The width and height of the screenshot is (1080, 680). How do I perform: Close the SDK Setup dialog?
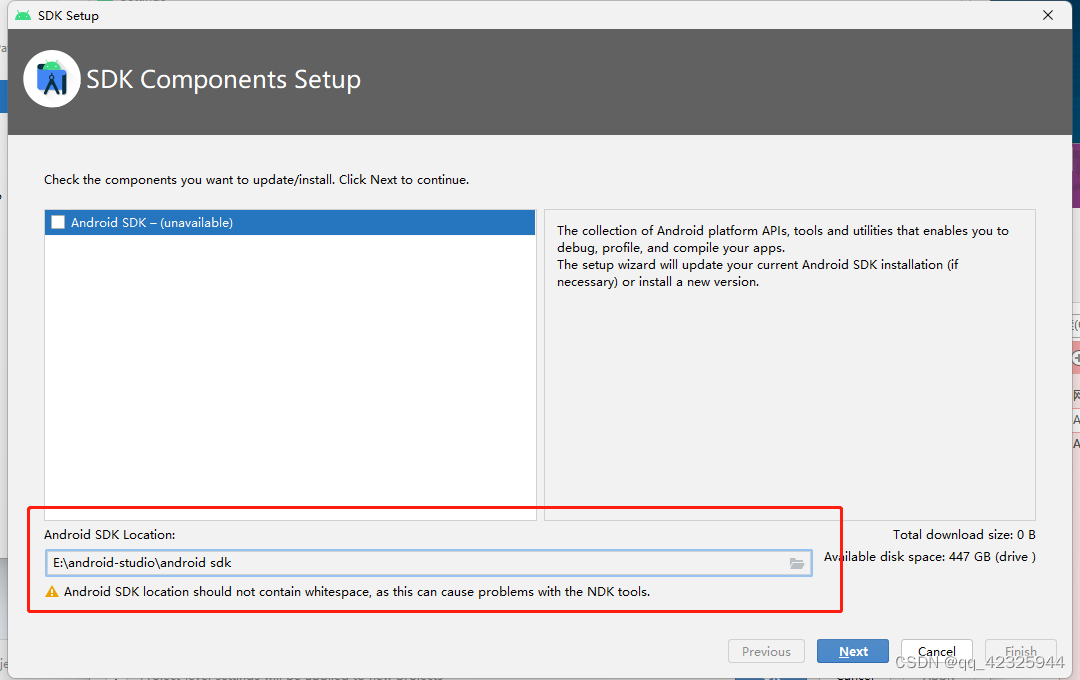click(x=1048, y=15)
